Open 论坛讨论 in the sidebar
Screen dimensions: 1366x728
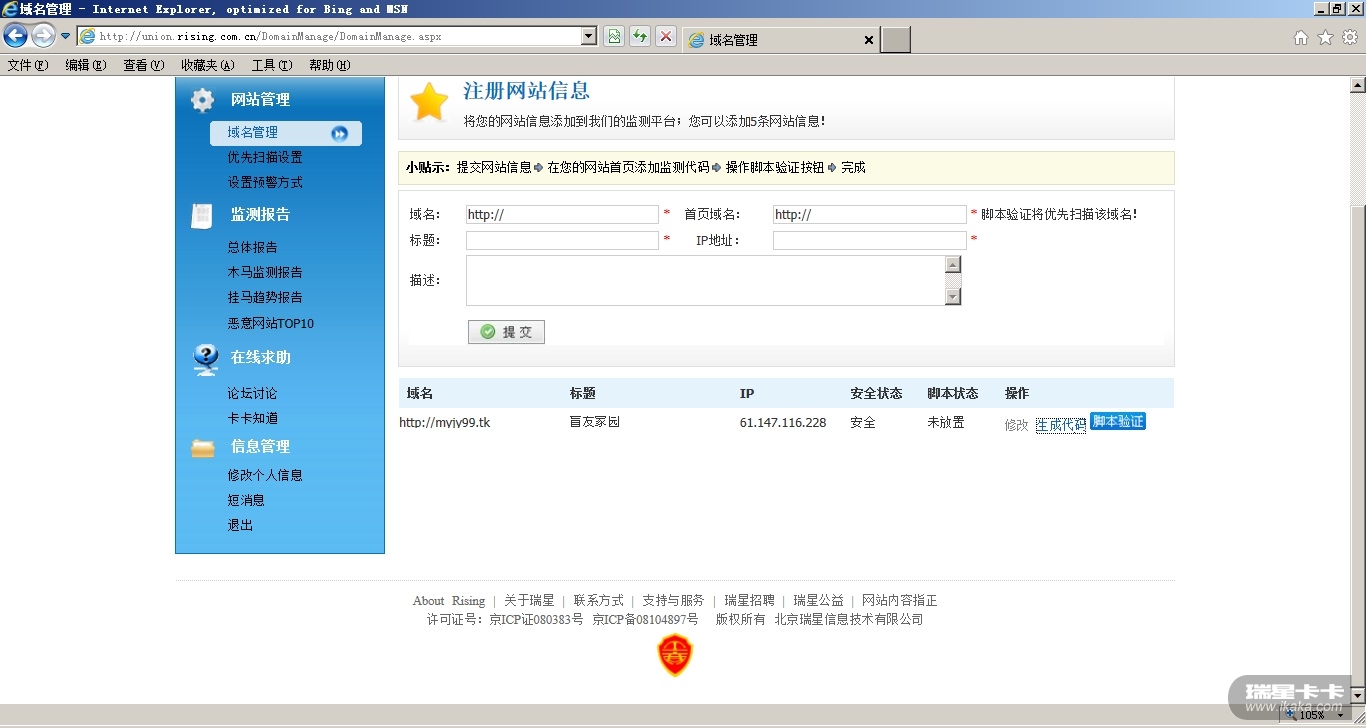pos(252,393)
